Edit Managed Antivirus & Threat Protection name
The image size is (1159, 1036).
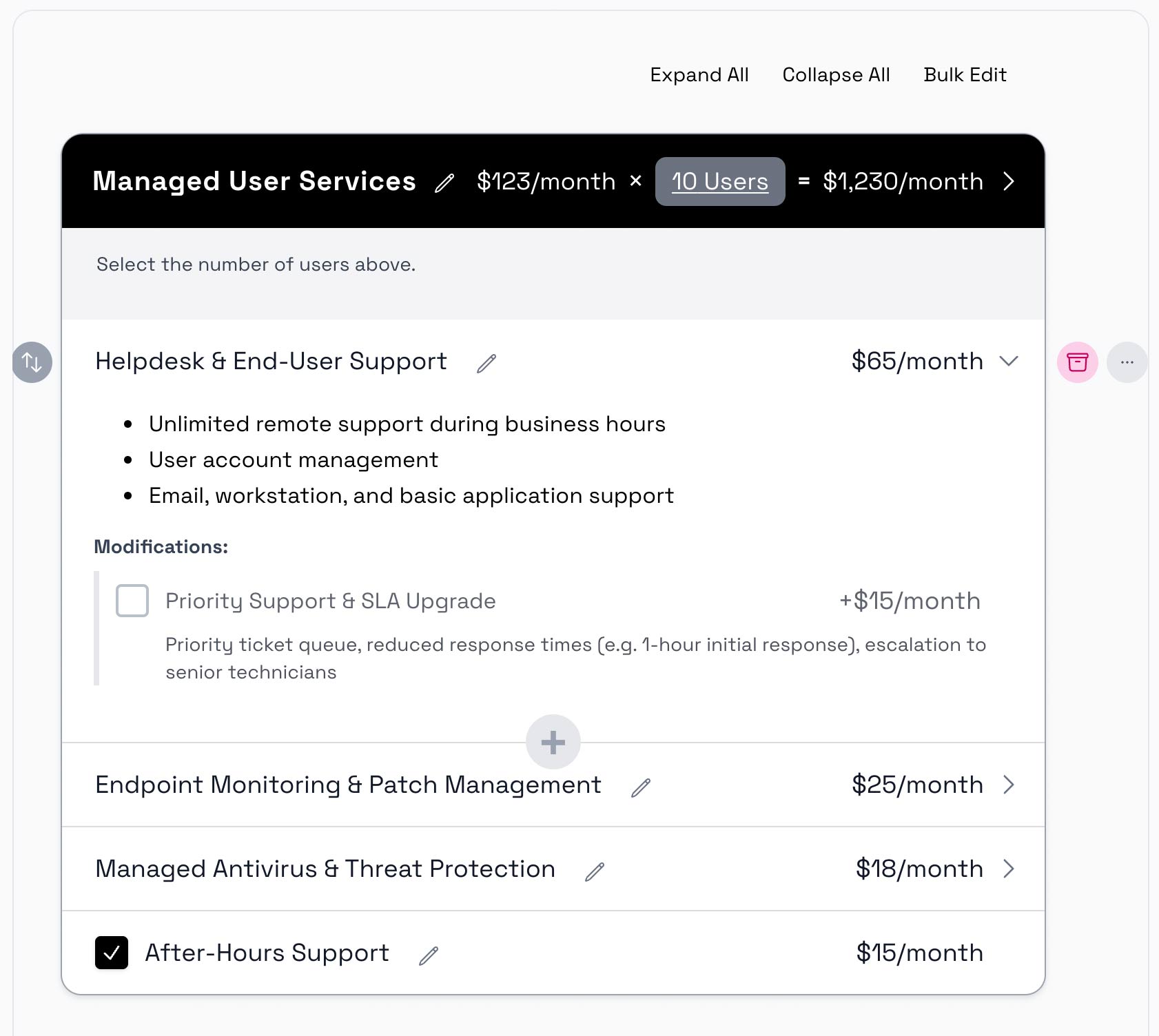click(x=594, y=871)
